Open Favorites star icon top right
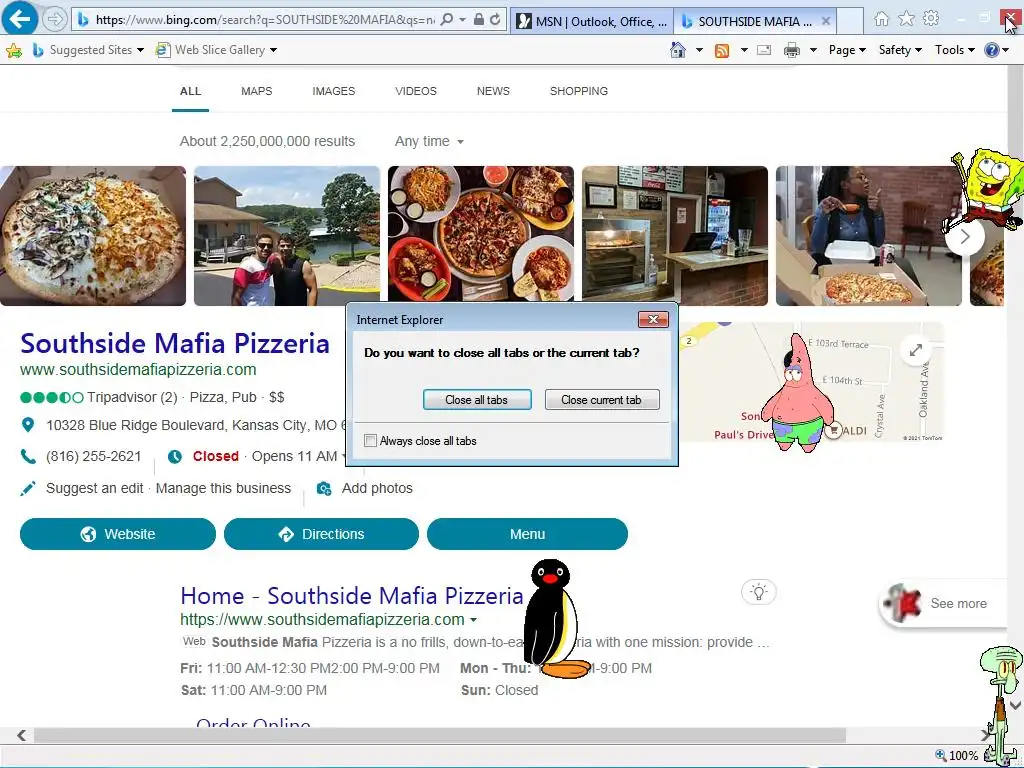This screenshot has height=768, width=1024. (906, 19)
